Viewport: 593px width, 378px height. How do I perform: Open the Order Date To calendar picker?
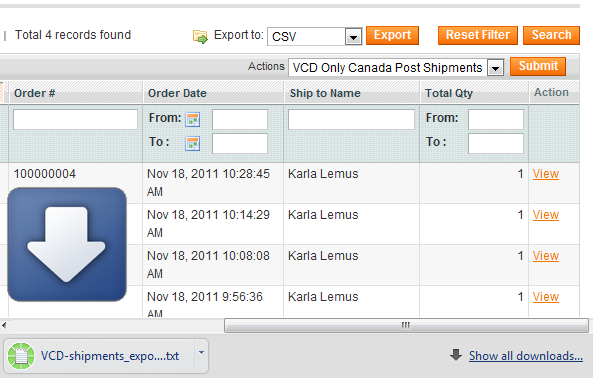(192, 144)
